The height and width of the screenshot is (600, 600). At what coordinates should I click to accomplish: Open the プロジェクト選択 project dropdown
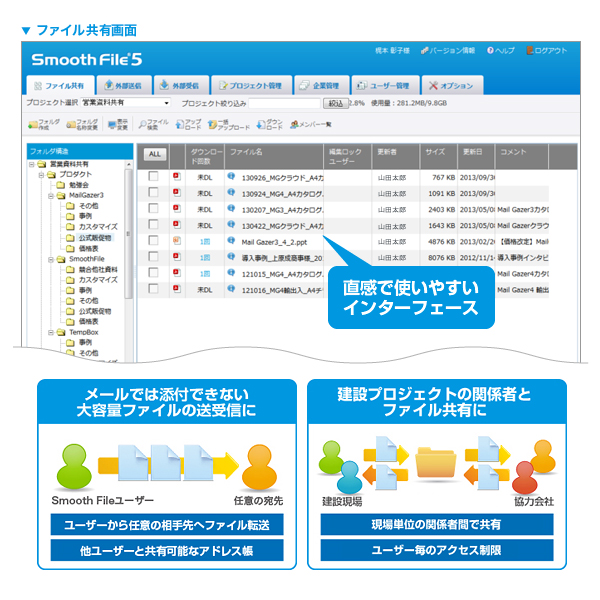pyautogui.click(x=125, y=103)
